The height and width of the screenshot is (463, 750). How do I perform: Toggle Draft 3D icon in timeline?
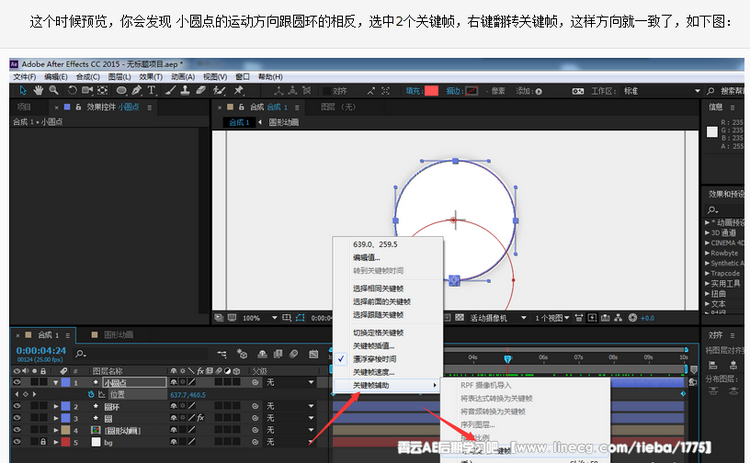coord(242,354)
